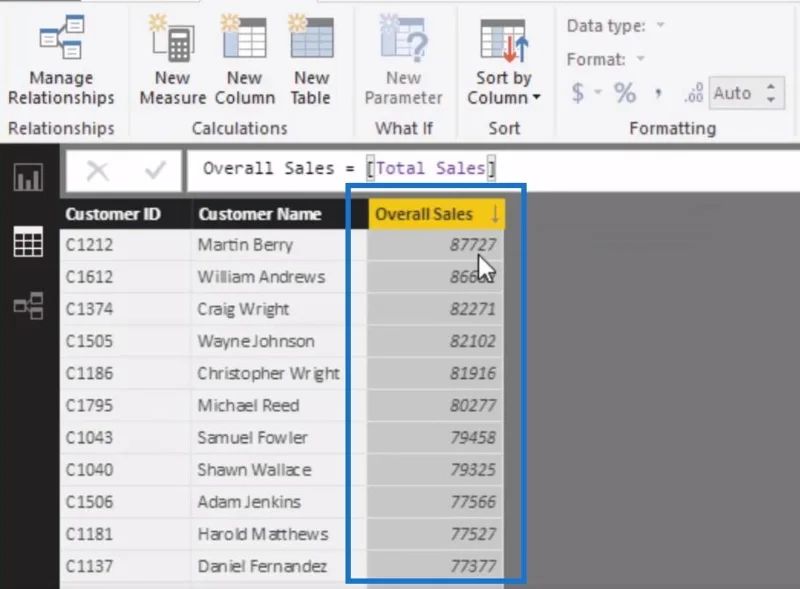Select sales value 82102
The width and height of the screenshot is (800, 589).
[436, 341]
